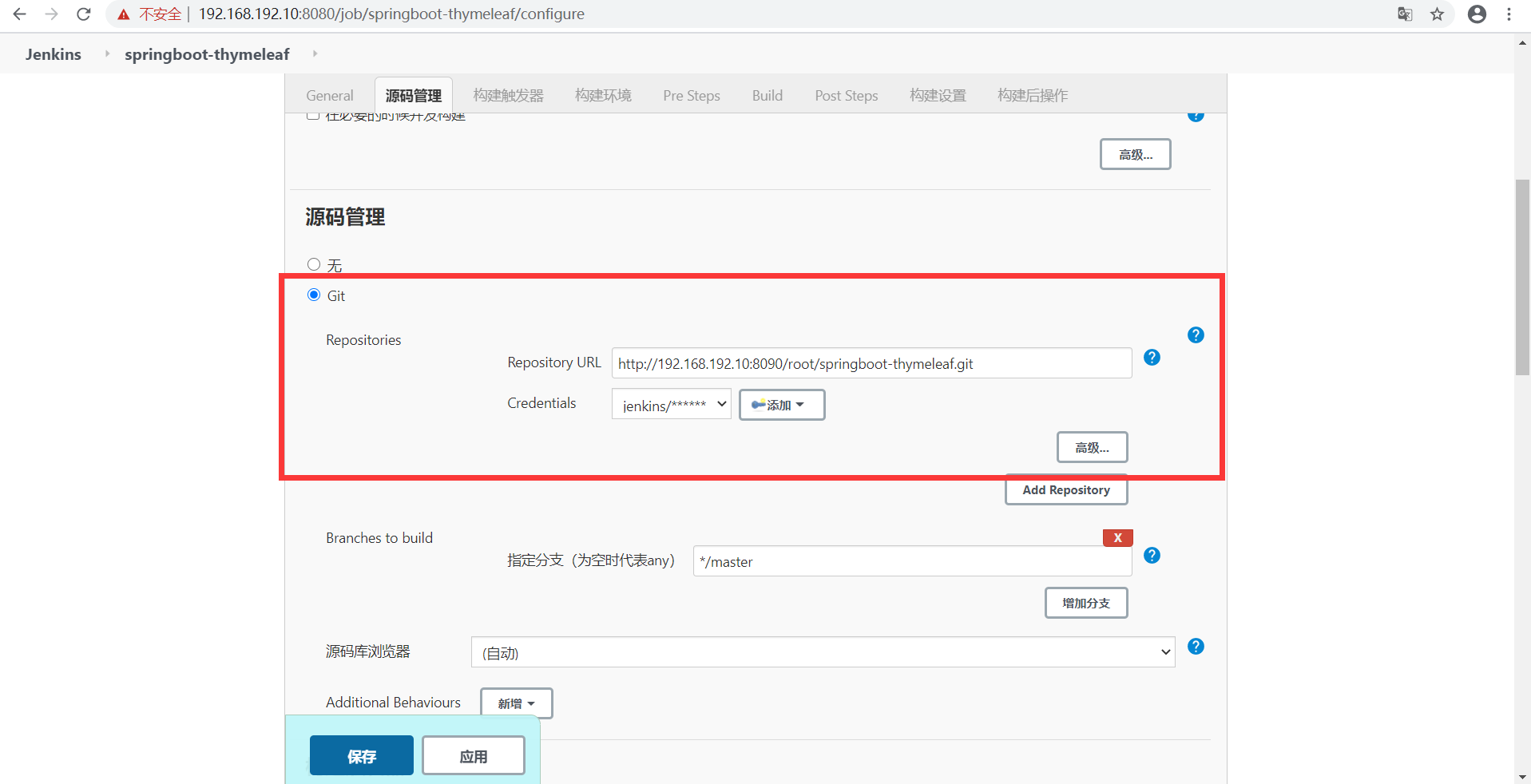Click the top 高级... button
The height and width of the screenshot is (784, 1531).
click(x=1135, y=154)
